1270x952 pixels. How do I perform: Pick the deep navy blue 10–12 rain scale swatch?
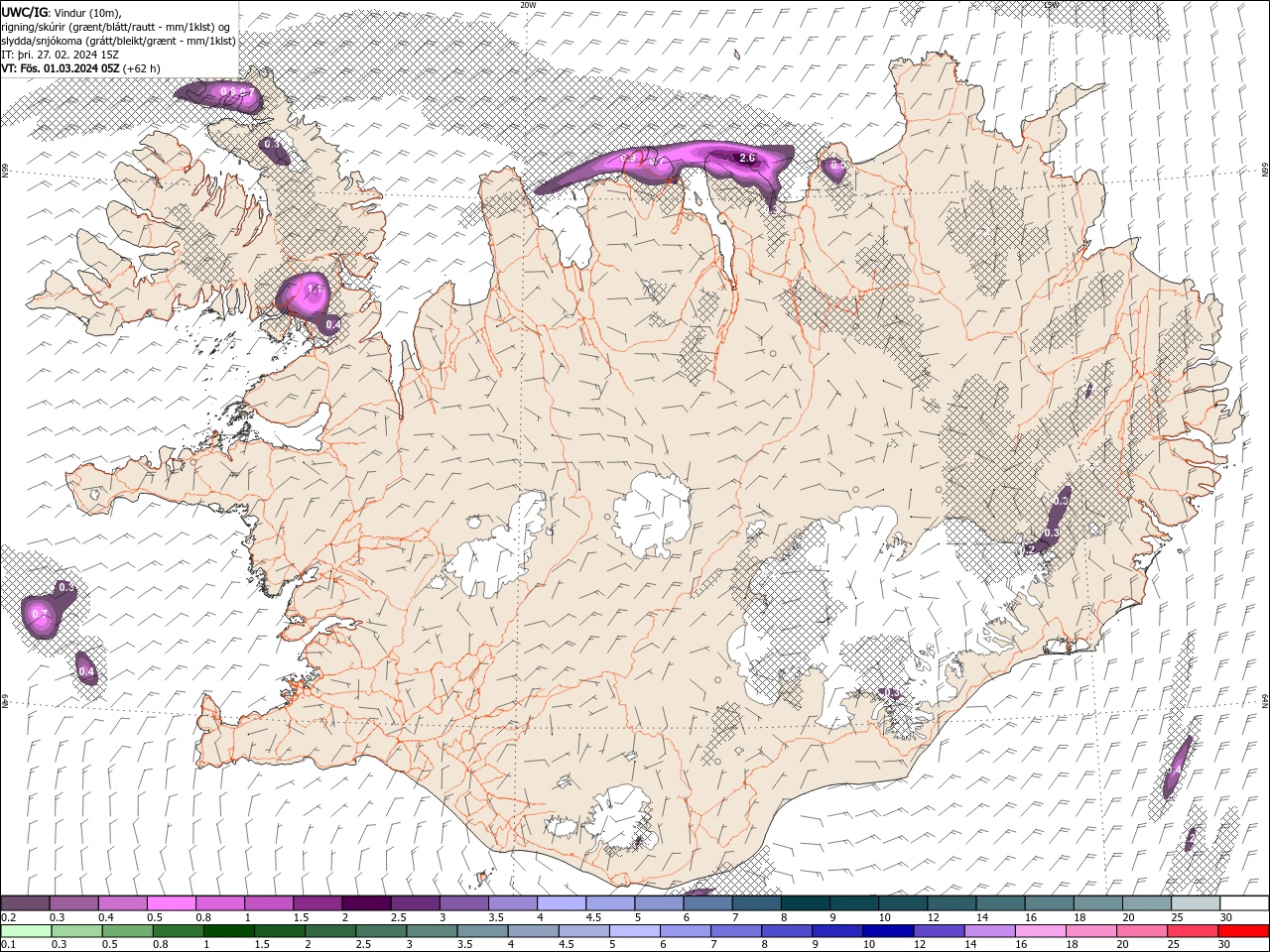889,931
